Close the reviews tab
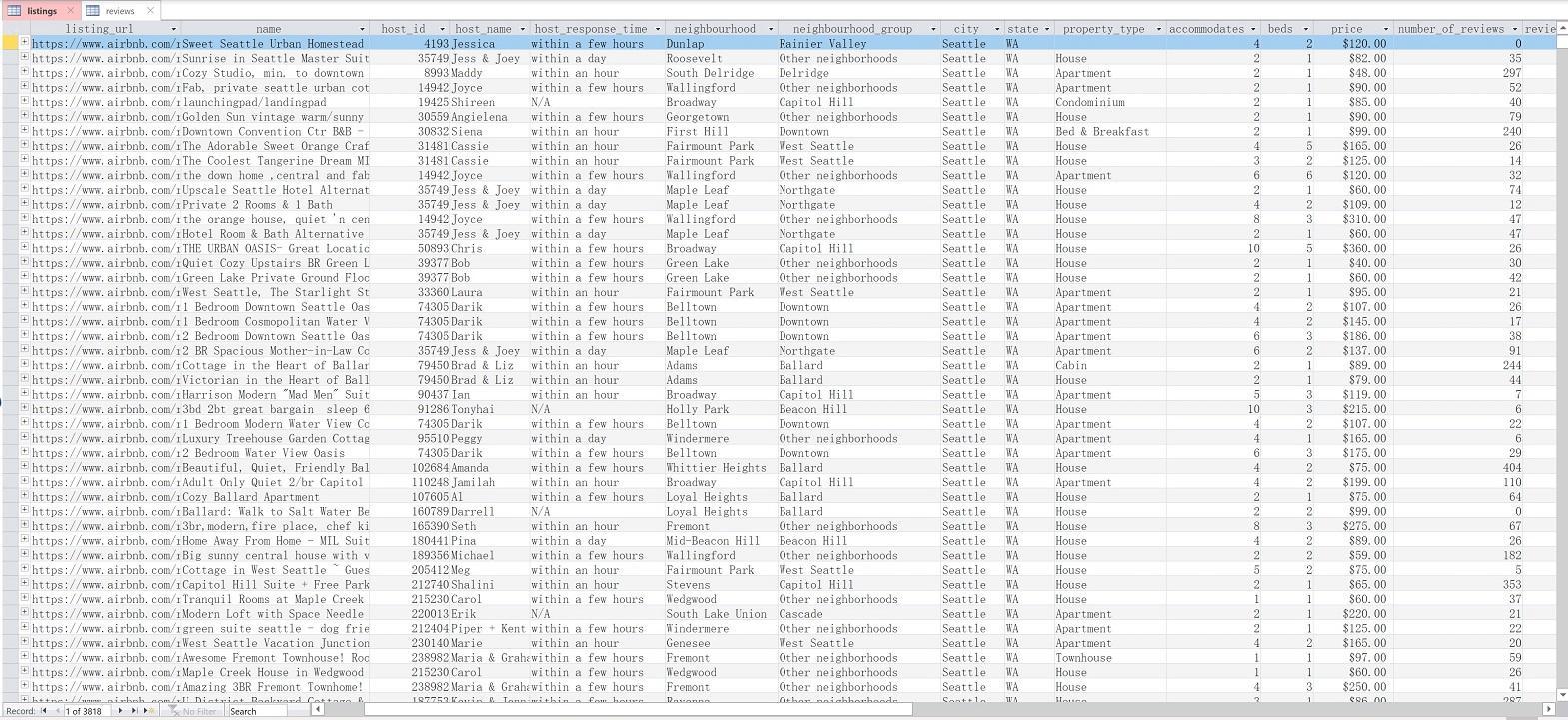 [149, 10]
